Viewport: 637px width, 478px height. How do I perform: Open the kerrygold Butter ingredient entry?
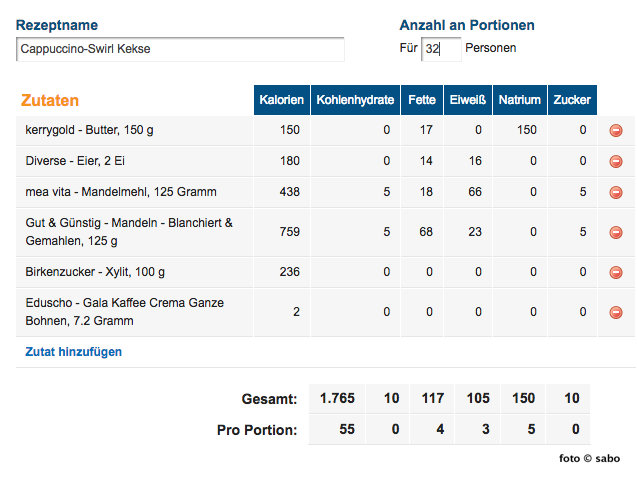tap(89, 130)
